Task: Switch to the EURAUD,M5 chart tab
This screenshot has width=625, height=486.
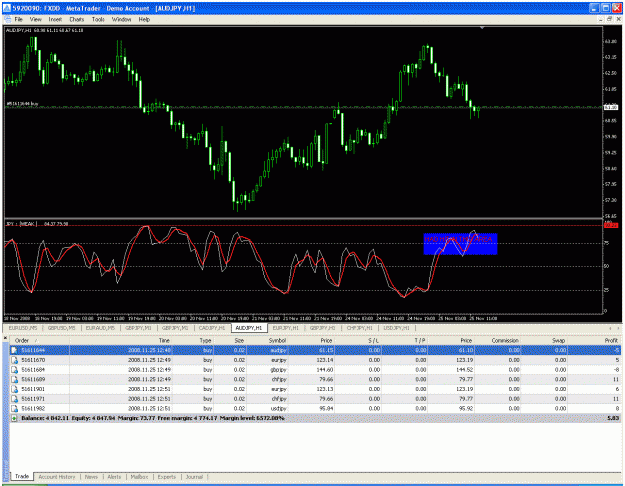Action: (100, 328)
